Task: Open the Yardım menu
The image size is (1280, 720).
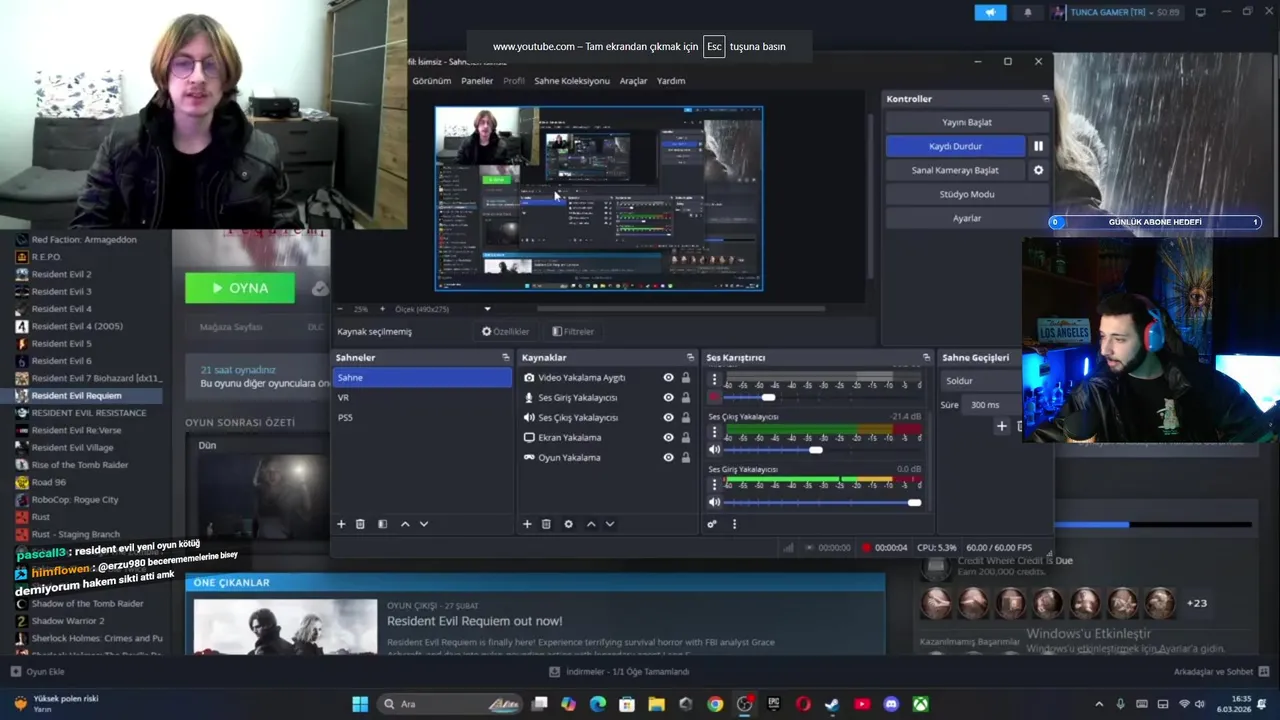Action: 671,81
